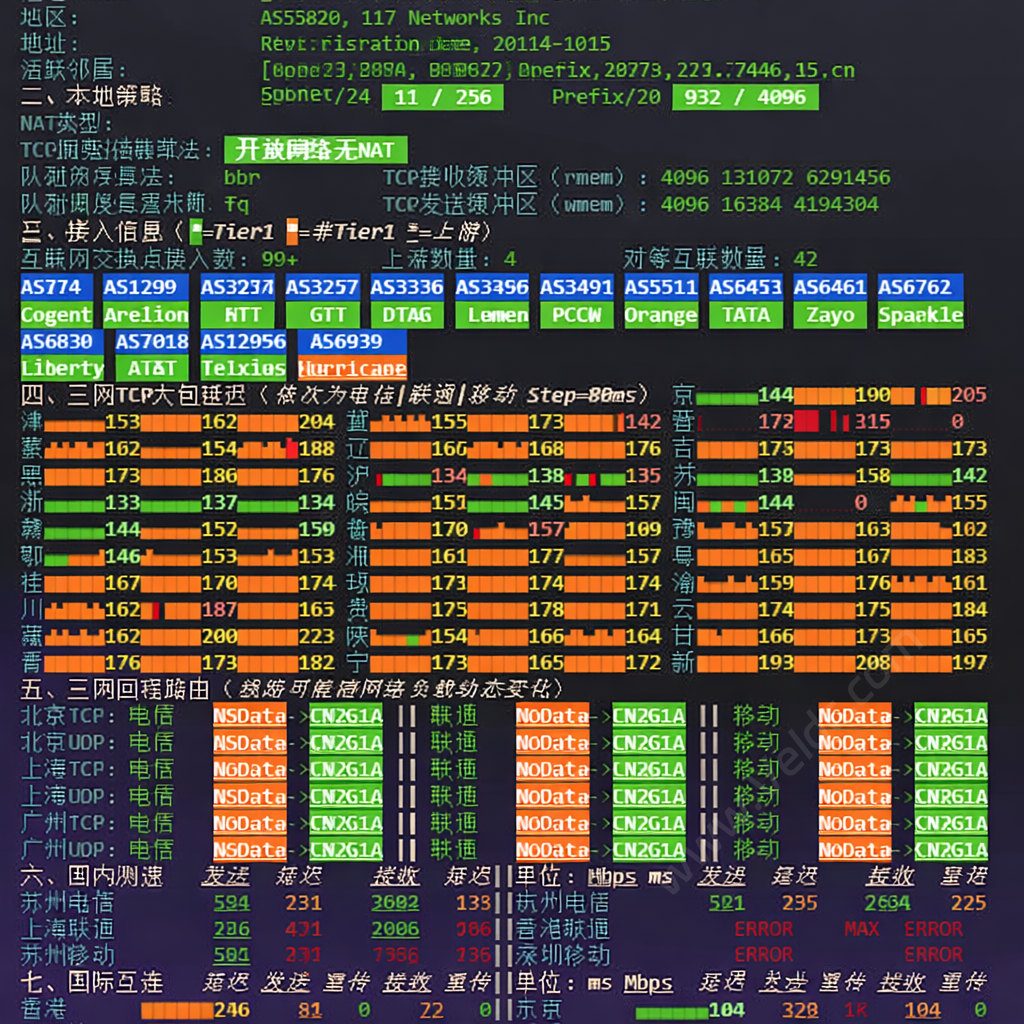Click the '11 / 256' Subnet badge
The width and height of the screenshot is (1024, 1024).
(443, 97)
